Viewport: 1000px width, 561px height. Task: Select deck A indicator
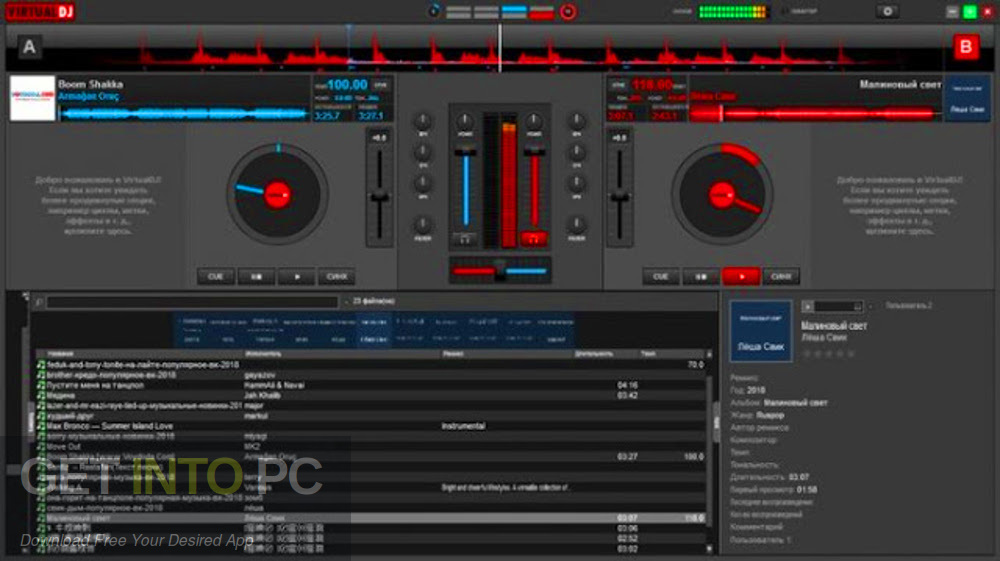(29, 47)
